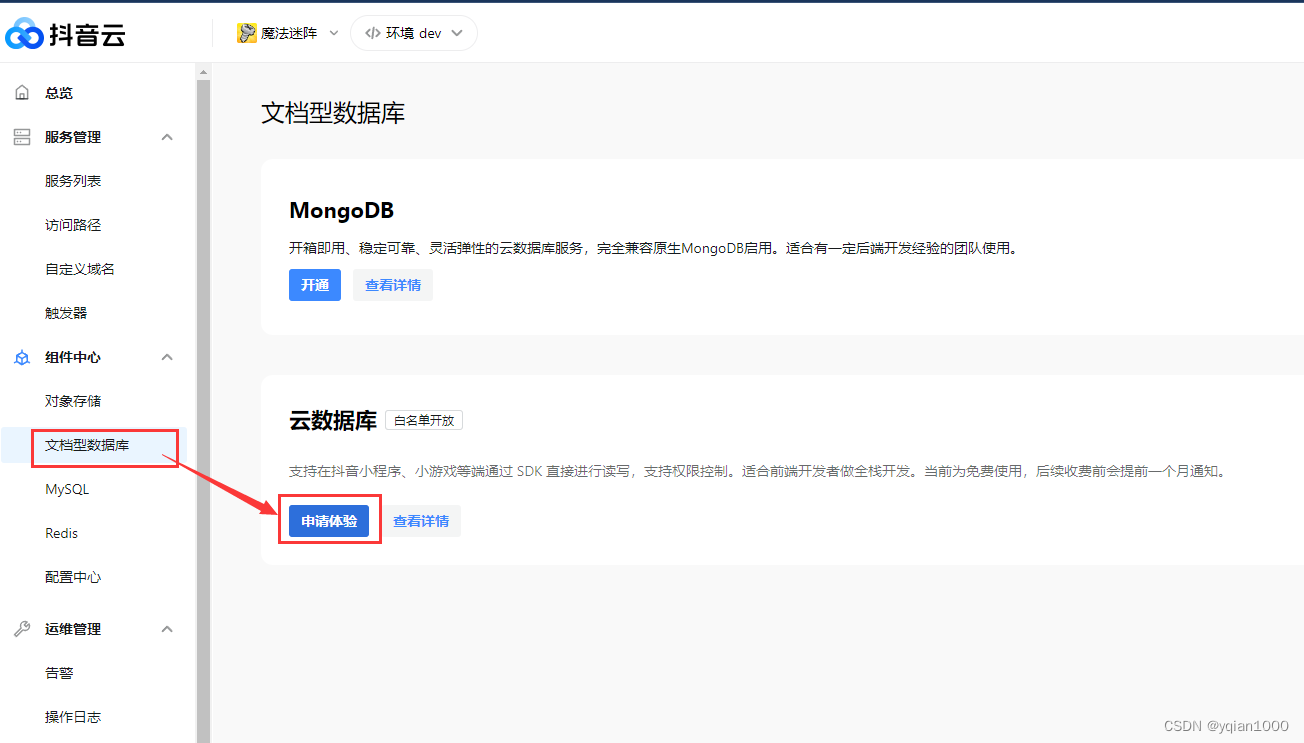Click the 运维管理 wrench icon
1304x743 pixels.
(22, 629)
